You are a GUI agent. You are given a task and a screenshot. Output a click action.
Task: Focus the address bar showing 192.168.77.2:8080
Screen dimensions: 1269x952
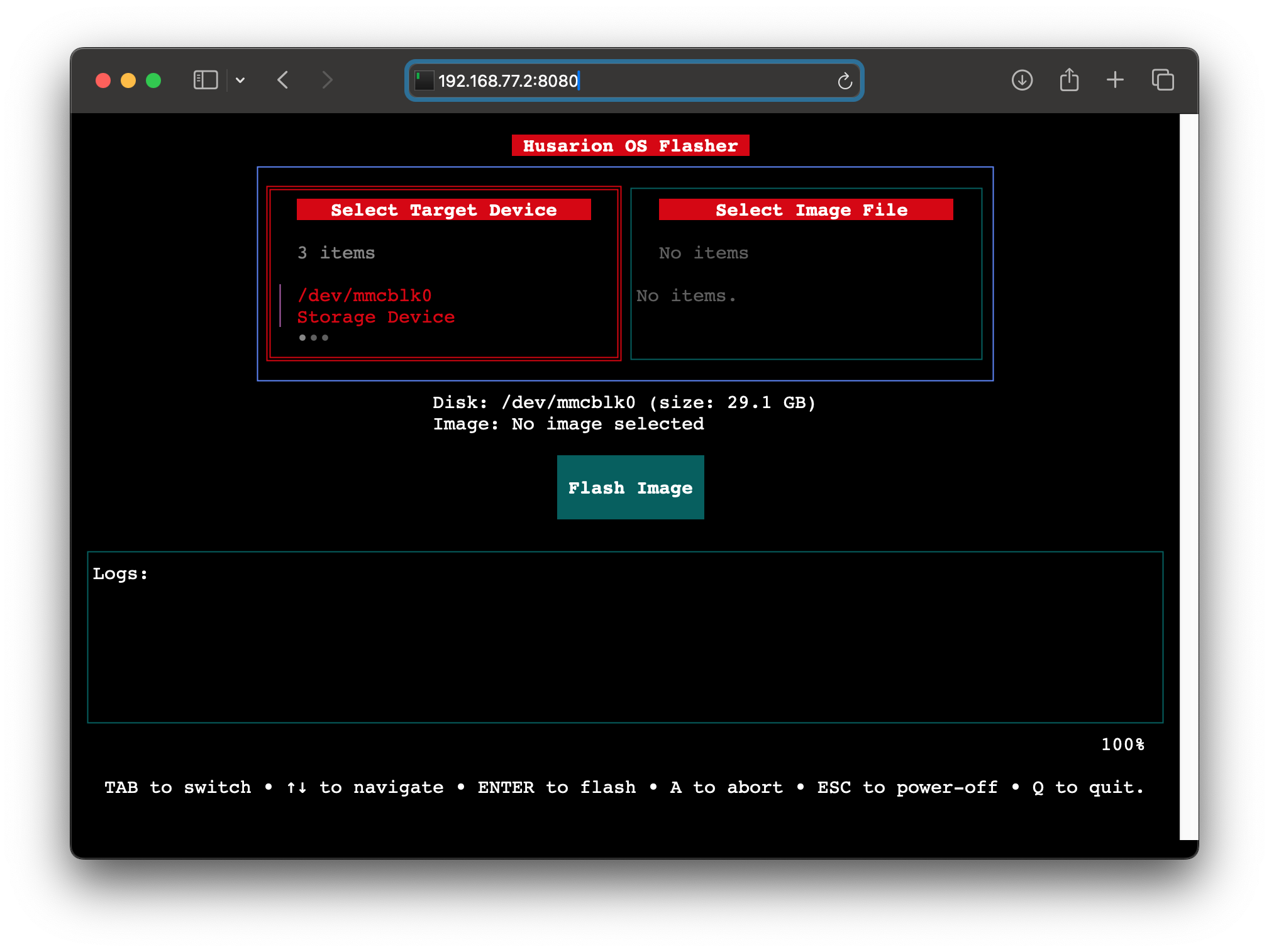point(634,80)
